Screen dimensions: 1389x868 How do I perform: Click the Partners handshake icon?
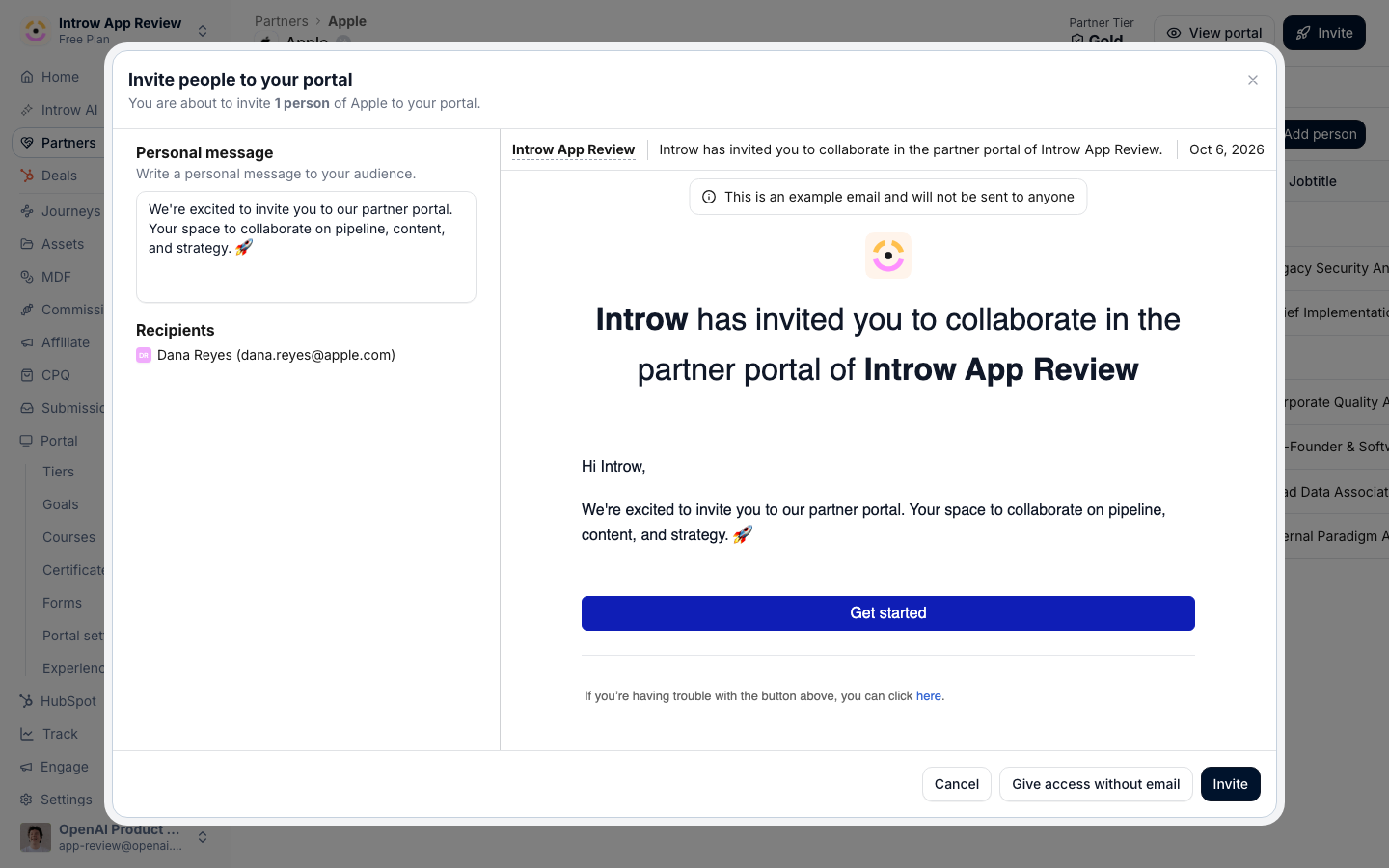click(27, 143)
